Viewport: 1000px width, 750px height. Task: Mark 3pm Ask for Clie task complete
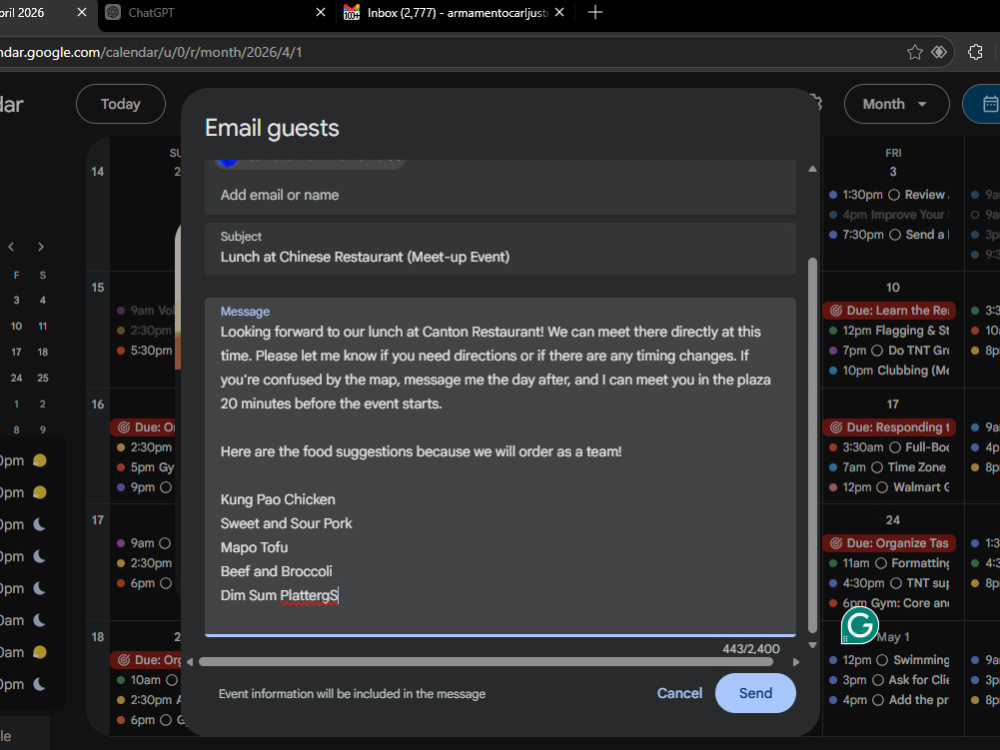click(878, 680)
